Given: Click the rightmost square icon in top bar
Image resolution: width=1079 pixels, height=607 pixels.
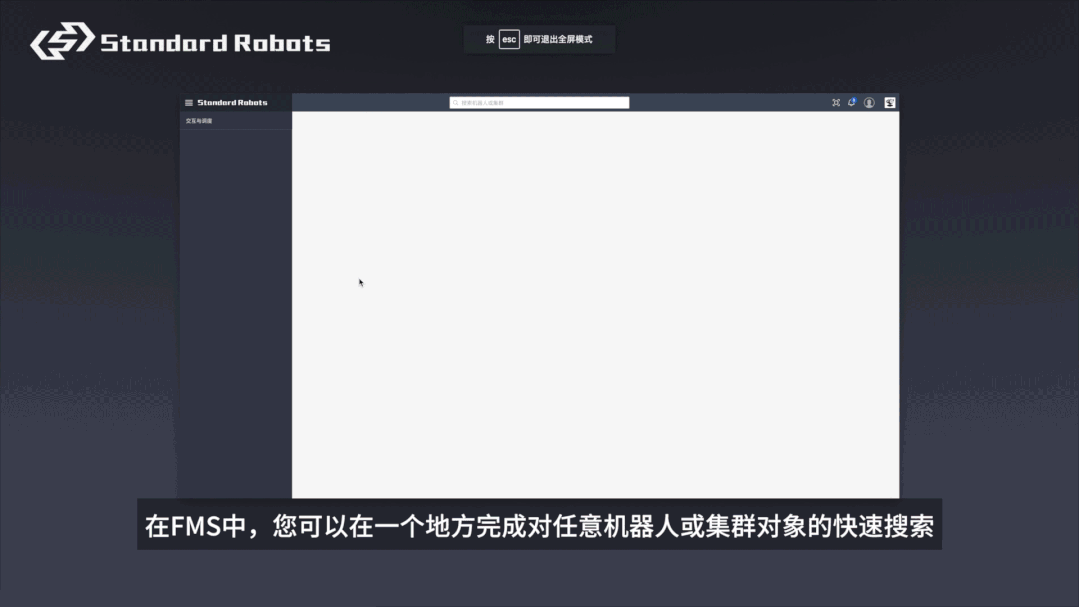Looking at the screenshot, I should coord(890,103).
